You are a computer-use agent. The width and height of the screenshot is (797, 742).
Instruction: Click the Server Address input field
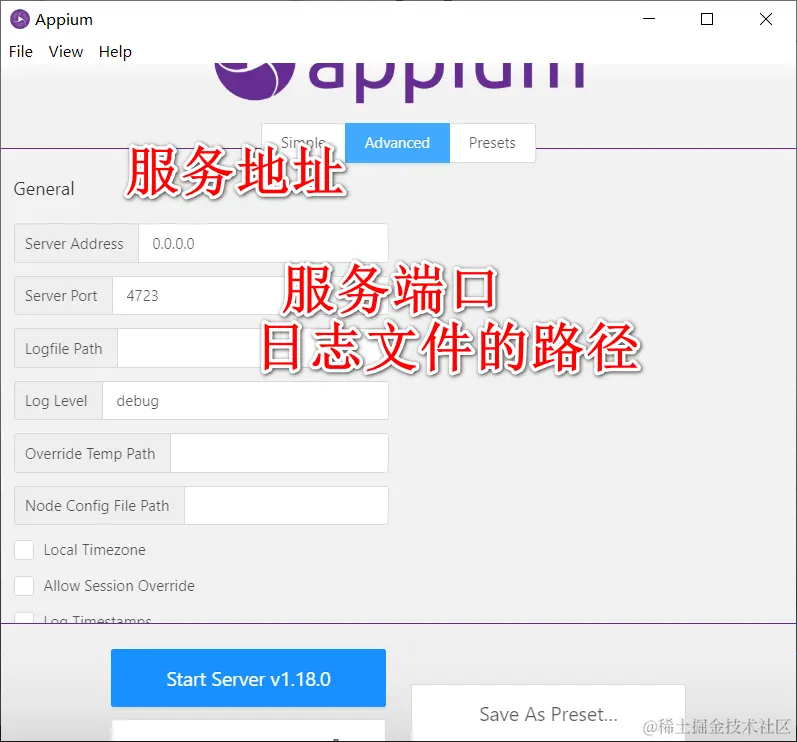point(263,243)
